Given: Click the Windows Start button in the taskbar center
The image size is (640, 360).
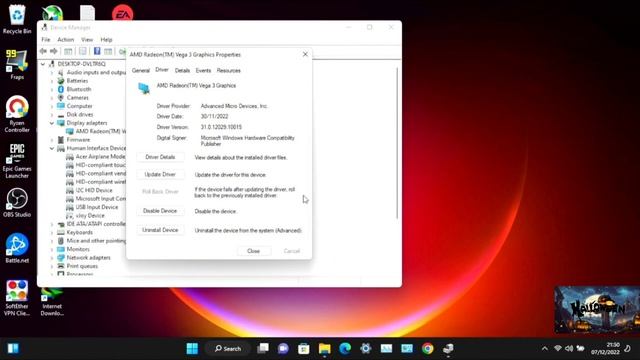Looking at the screenshot, I should point(192,348).
